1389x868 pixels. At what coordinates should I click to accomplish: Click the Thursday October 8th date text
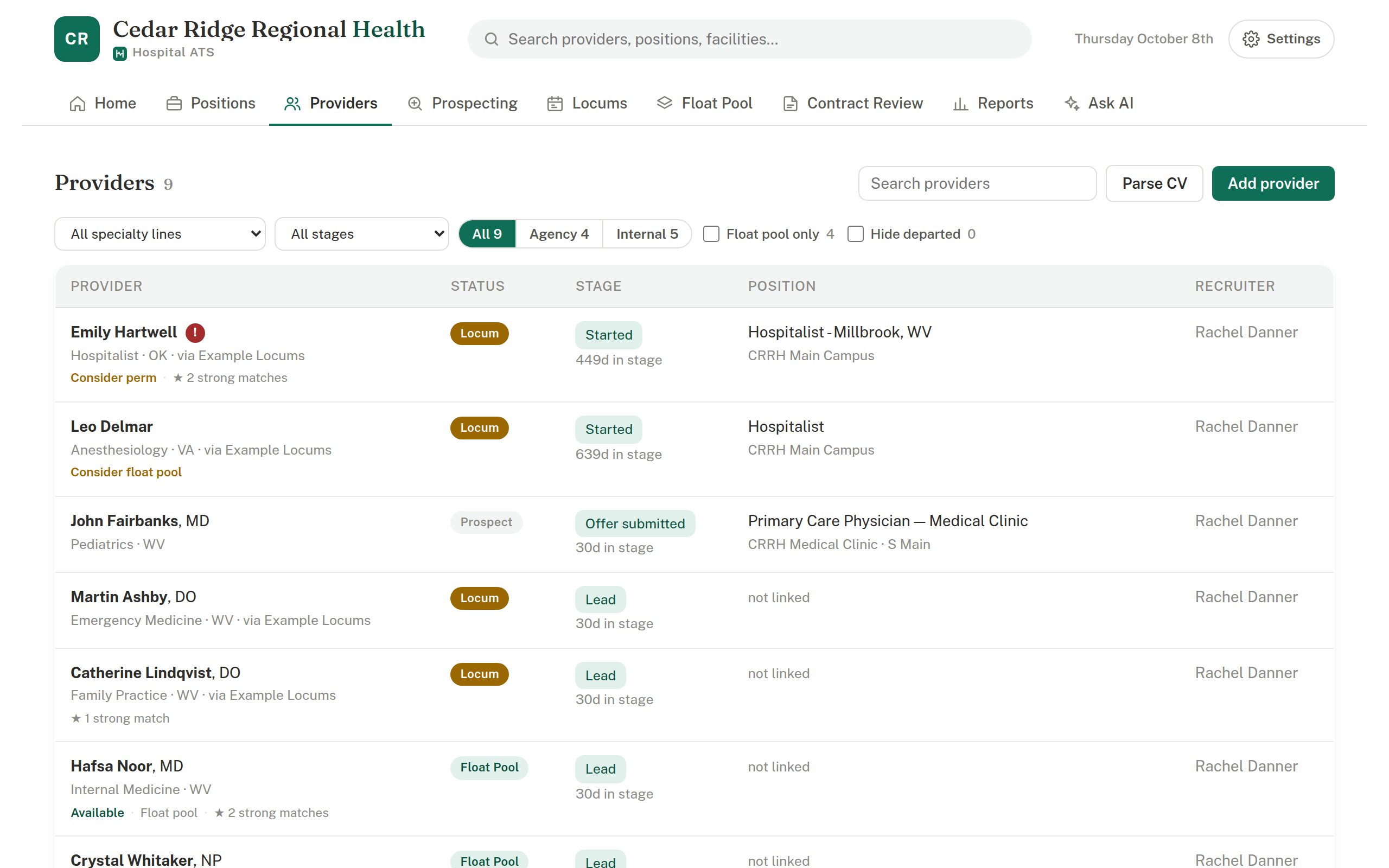coord(1143,39)
